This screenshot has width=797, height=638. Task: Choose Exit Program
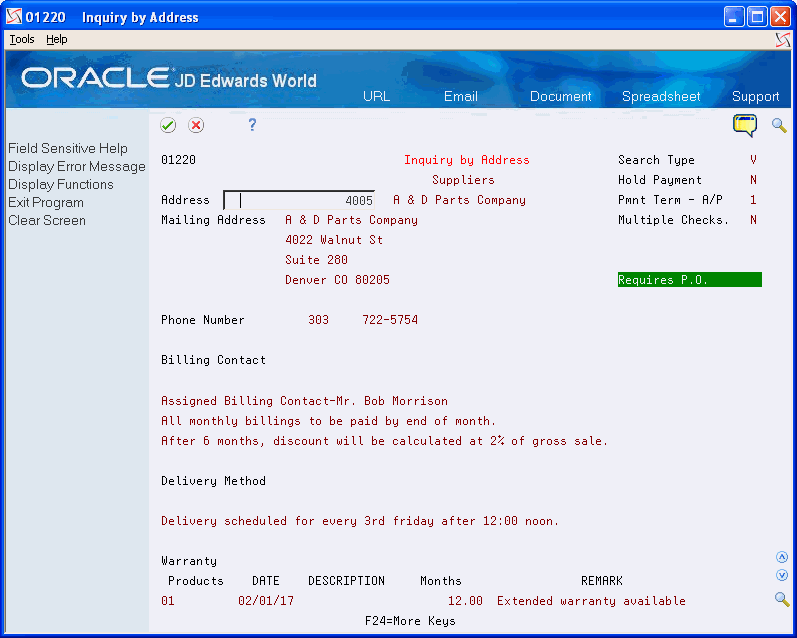click(x=46, y=202)
